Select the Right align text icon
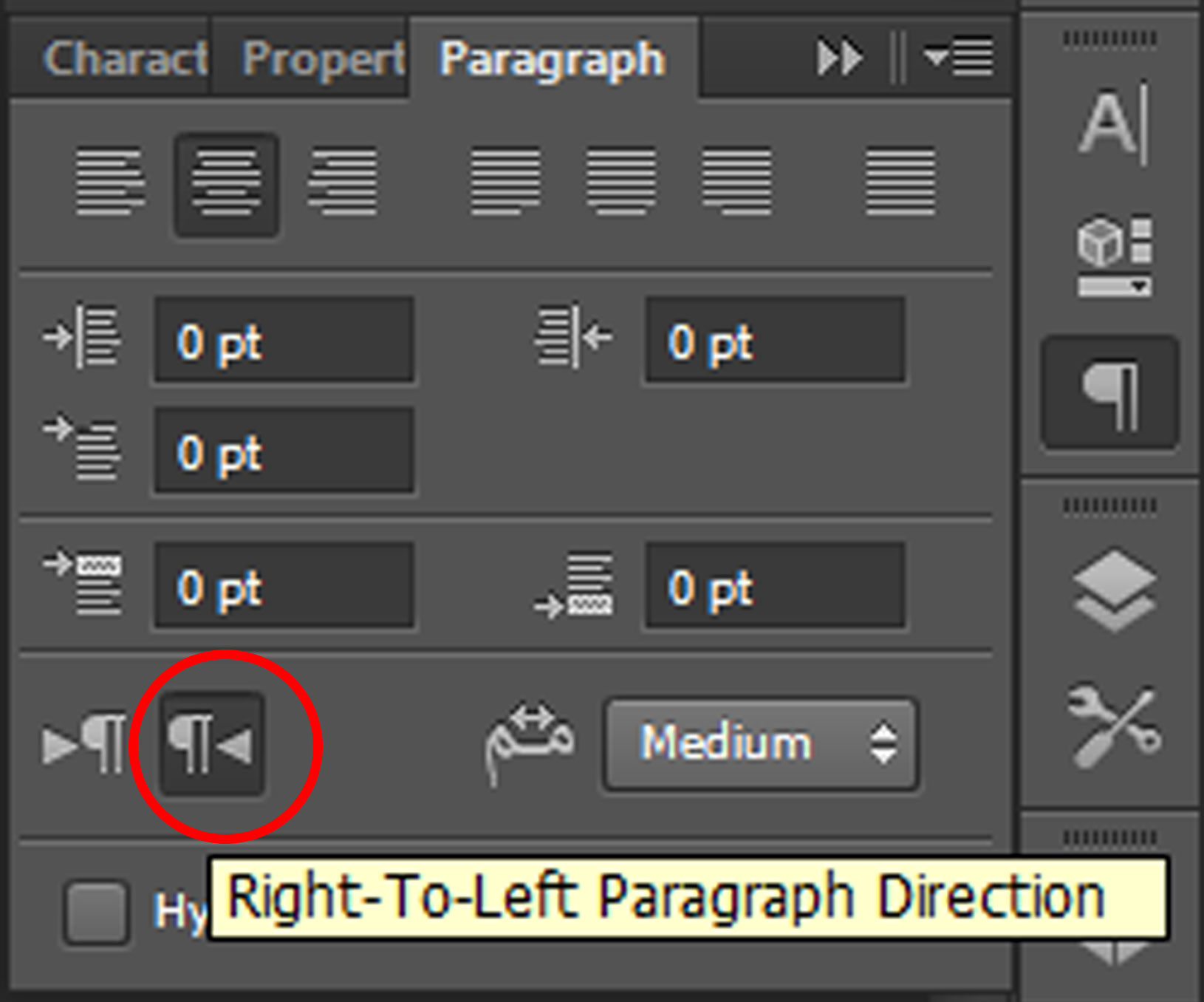 343,183
